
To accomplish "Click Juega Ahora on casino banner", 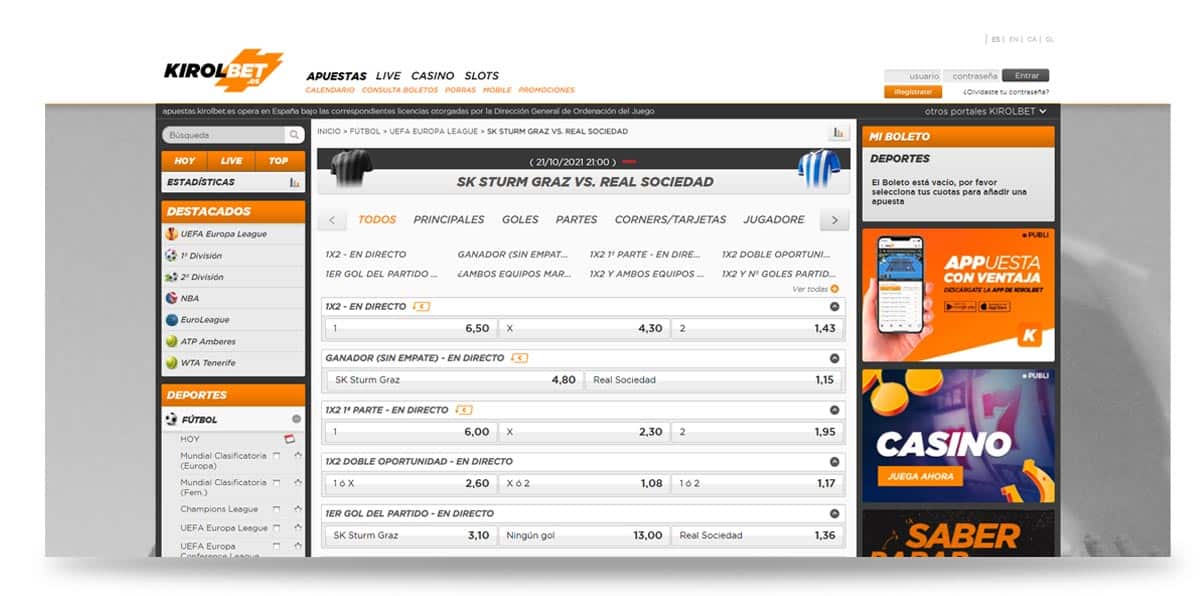I will (x=921, y=477).
